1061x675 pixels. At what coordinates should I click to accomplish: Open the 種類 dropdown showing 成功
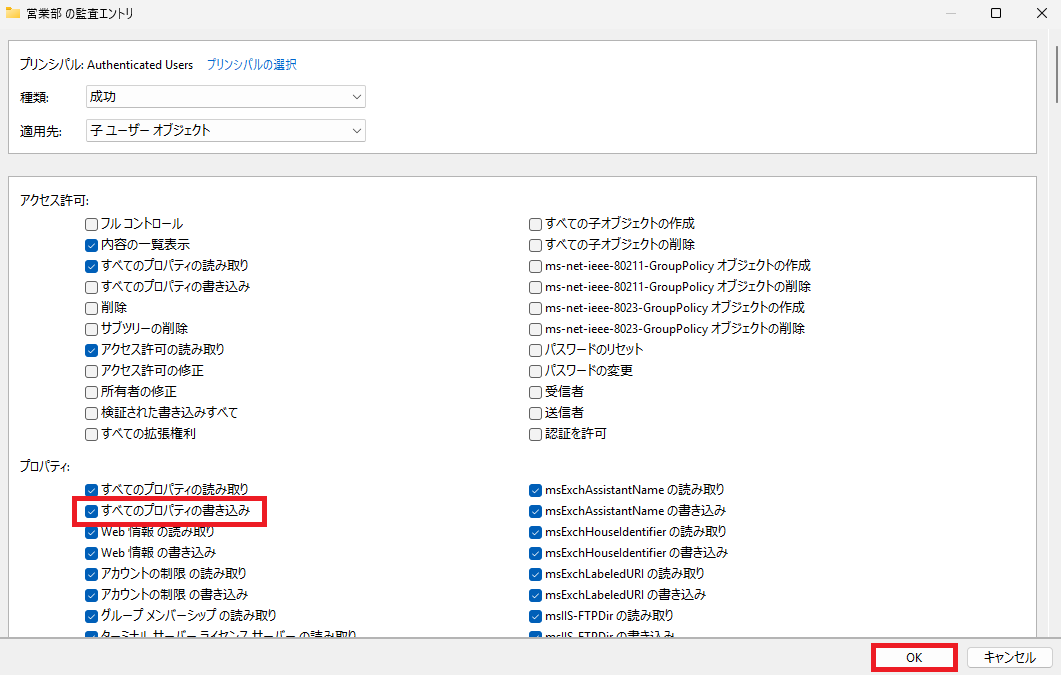tap(226, 97)
